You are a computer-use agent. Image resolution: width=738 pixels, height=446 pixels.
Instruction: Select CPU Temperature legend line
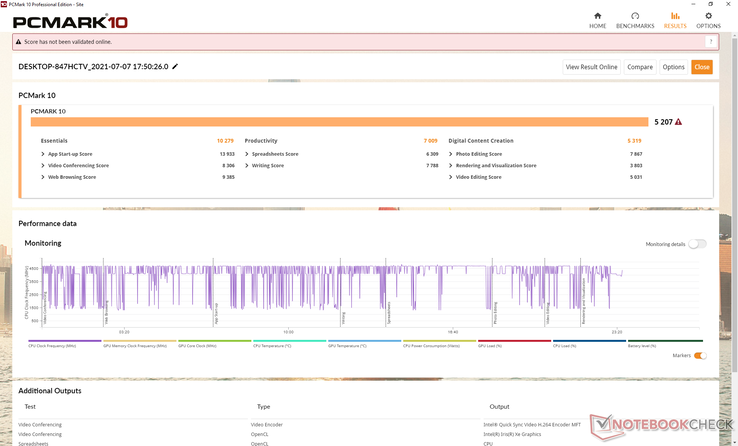tap(289, 341)
